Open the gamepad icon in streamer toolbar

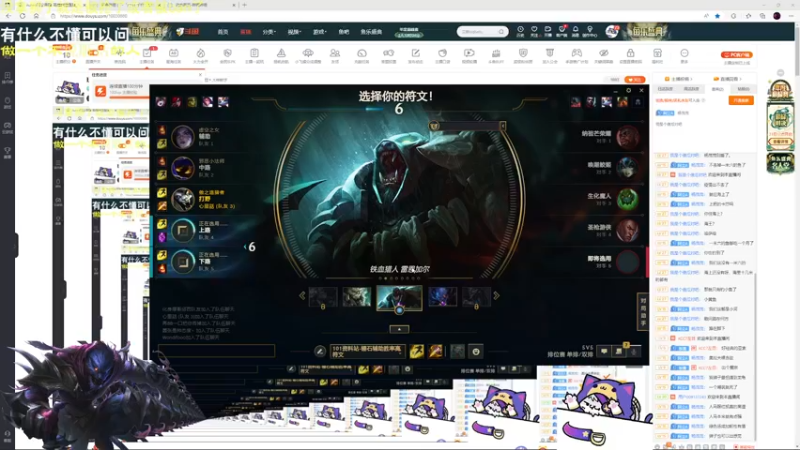pyautogui.click(x=577, y=55)
